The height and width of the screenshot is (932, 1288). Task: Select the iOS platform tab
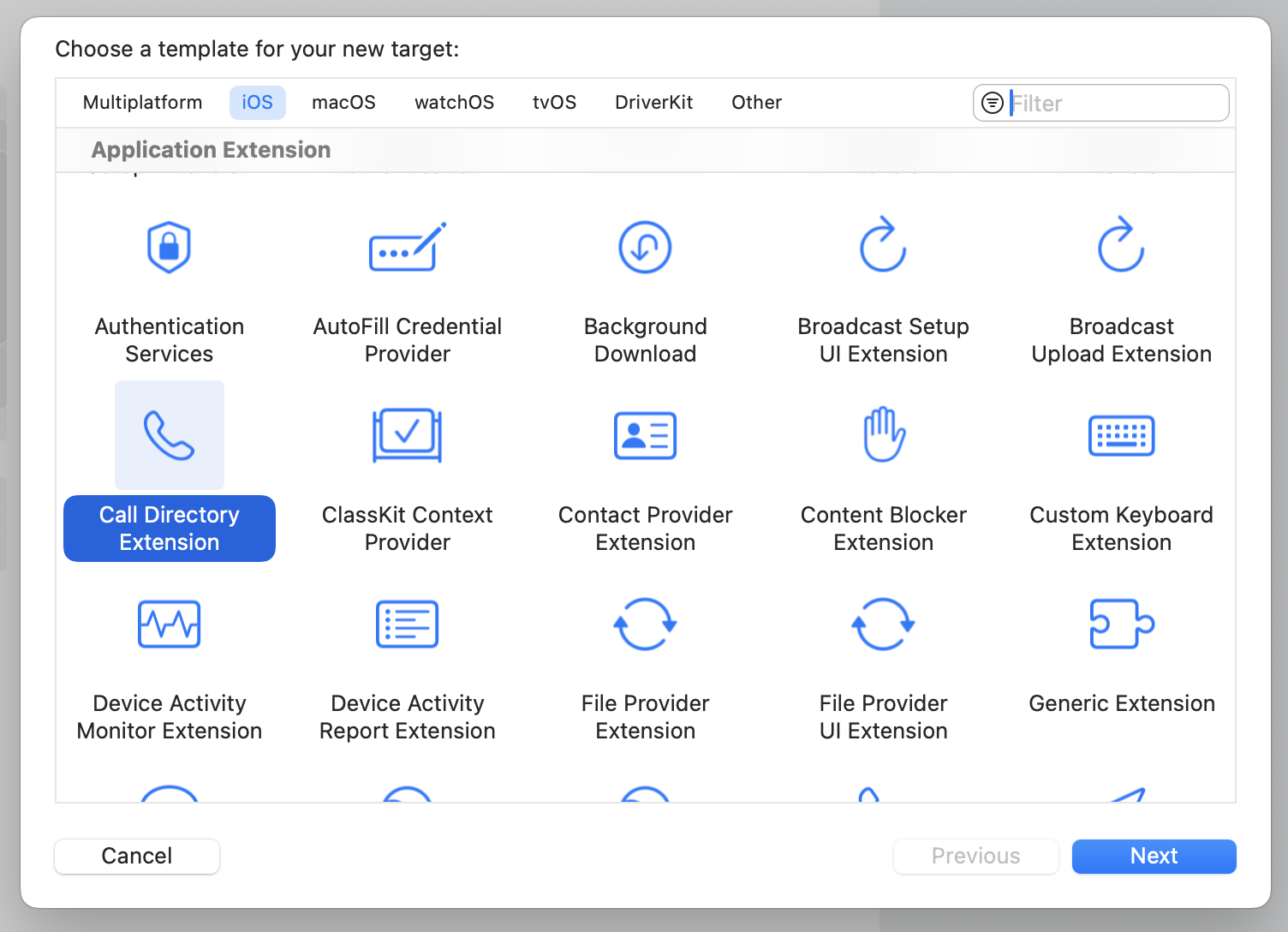[258, 103]
